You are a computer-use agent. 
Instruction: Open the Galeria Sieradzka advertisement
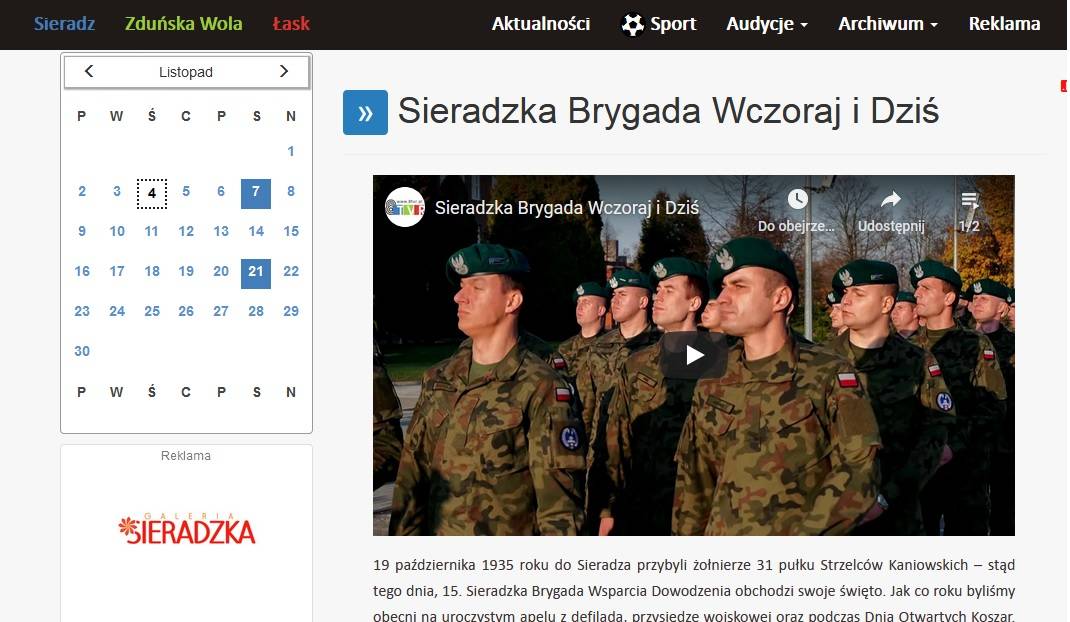point(186,529)
